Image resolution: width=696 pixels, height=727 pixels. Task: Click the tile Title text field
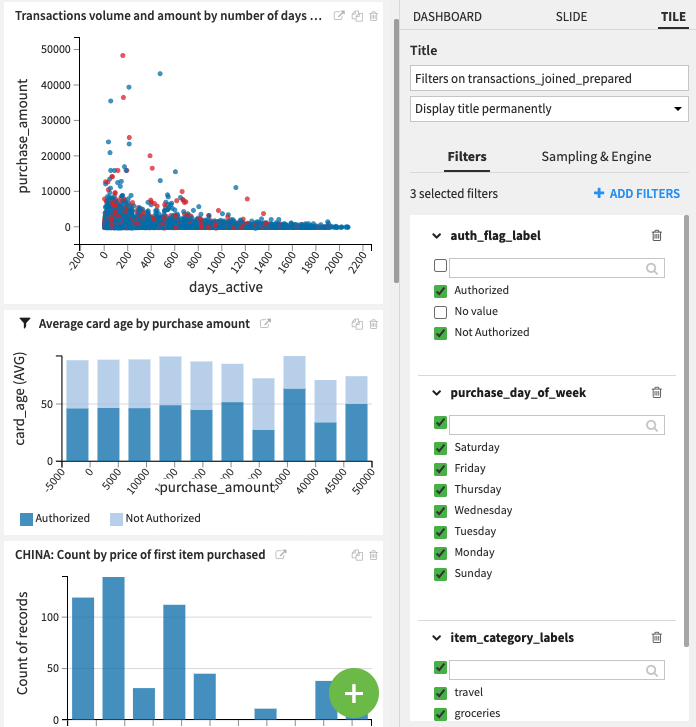(x=549, y=78)
